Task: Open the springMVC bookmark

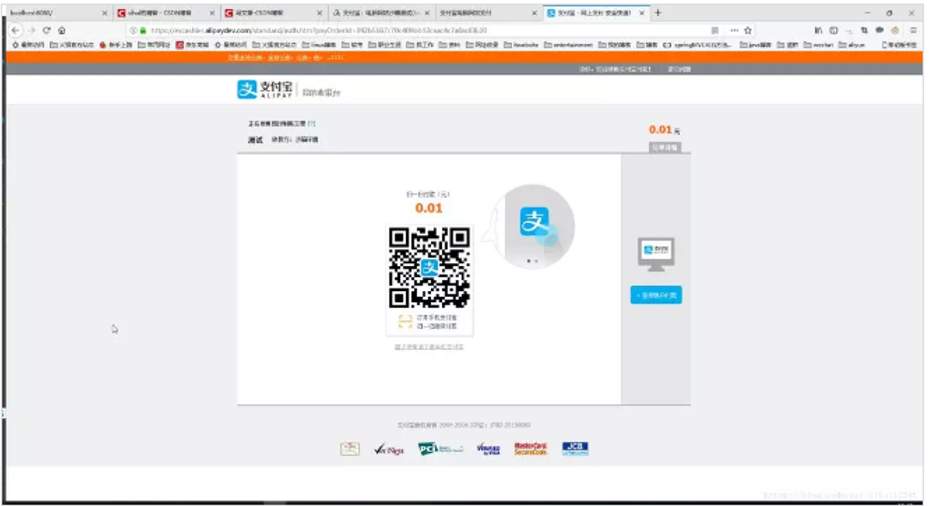Action: pos(697,45)
